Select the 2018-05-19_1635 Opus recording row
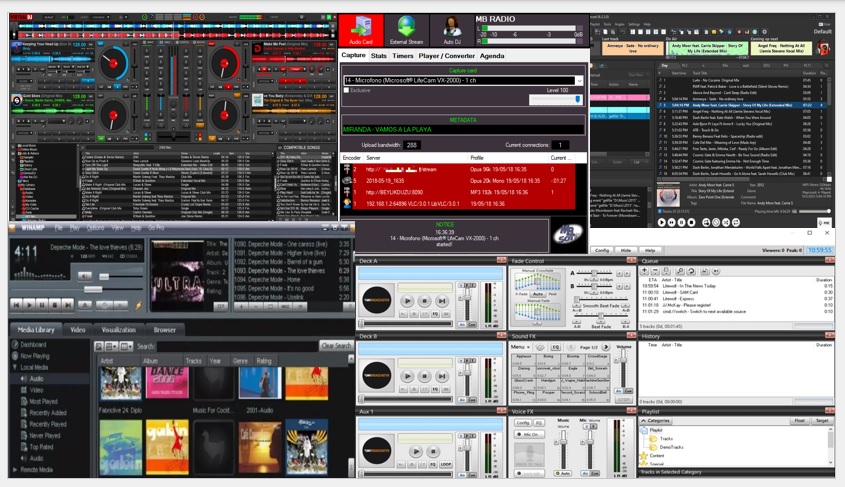 [x=459, y=180]
